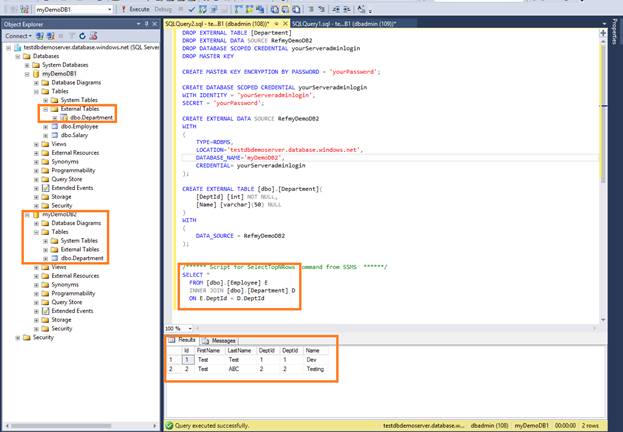Select dbo.Employee table under myDemoDB1

point(82,126)
